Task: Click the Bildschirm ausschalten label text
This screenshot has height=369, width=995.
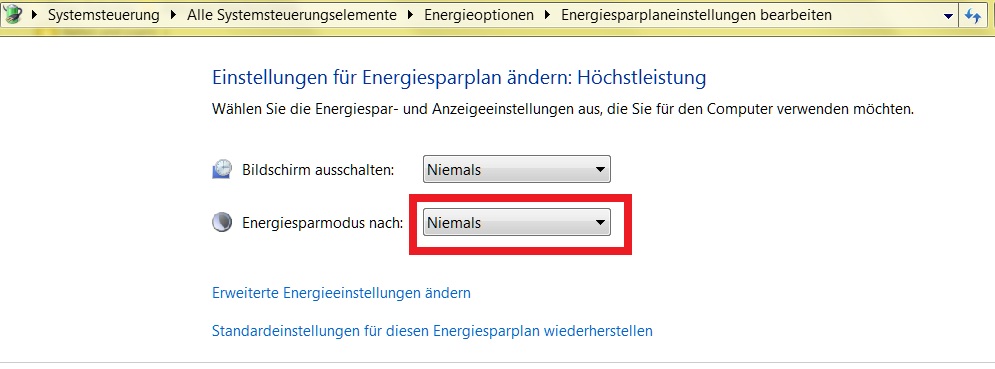Action: 319,170
